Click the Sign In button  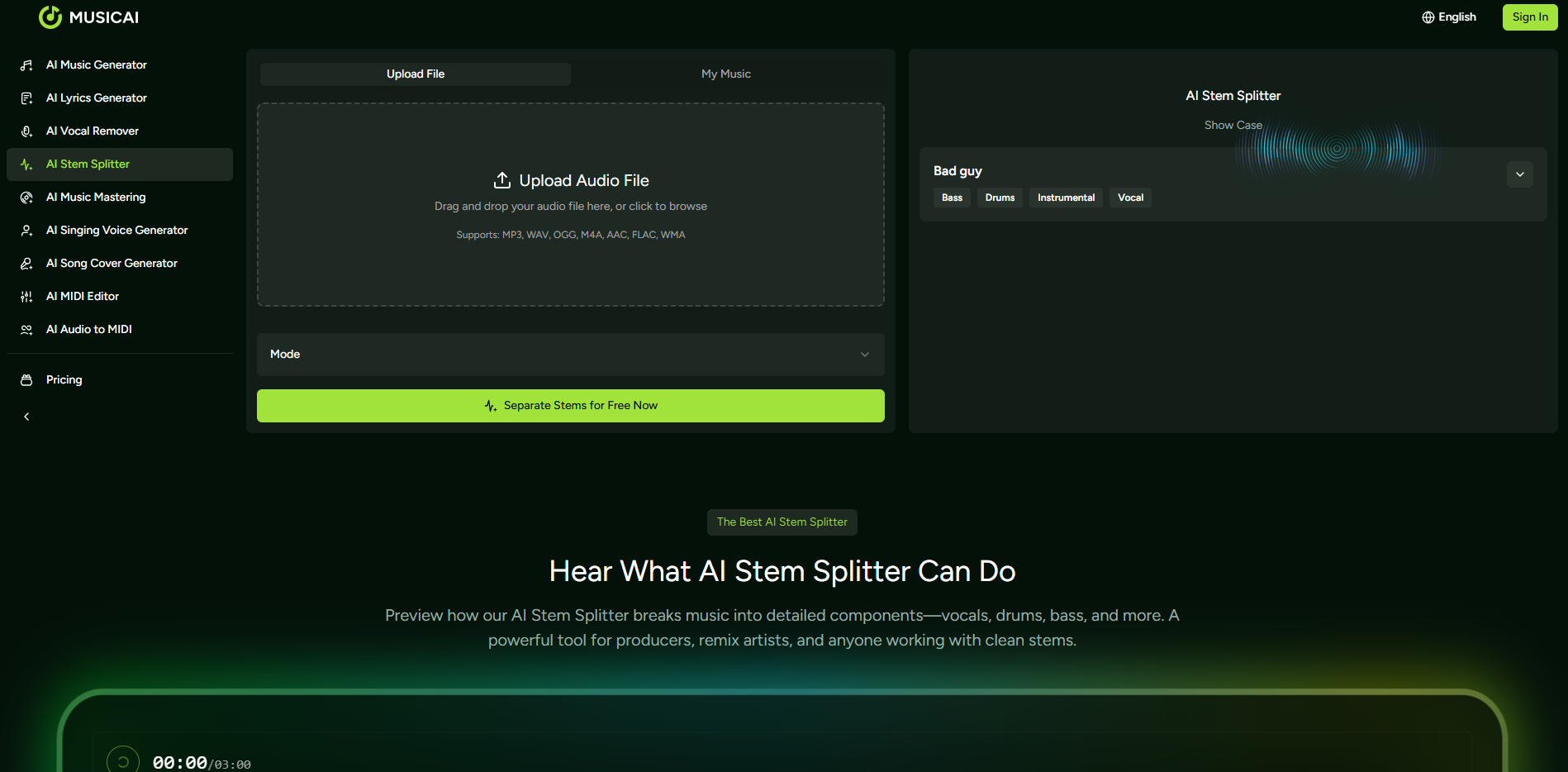click(1529, 17)
